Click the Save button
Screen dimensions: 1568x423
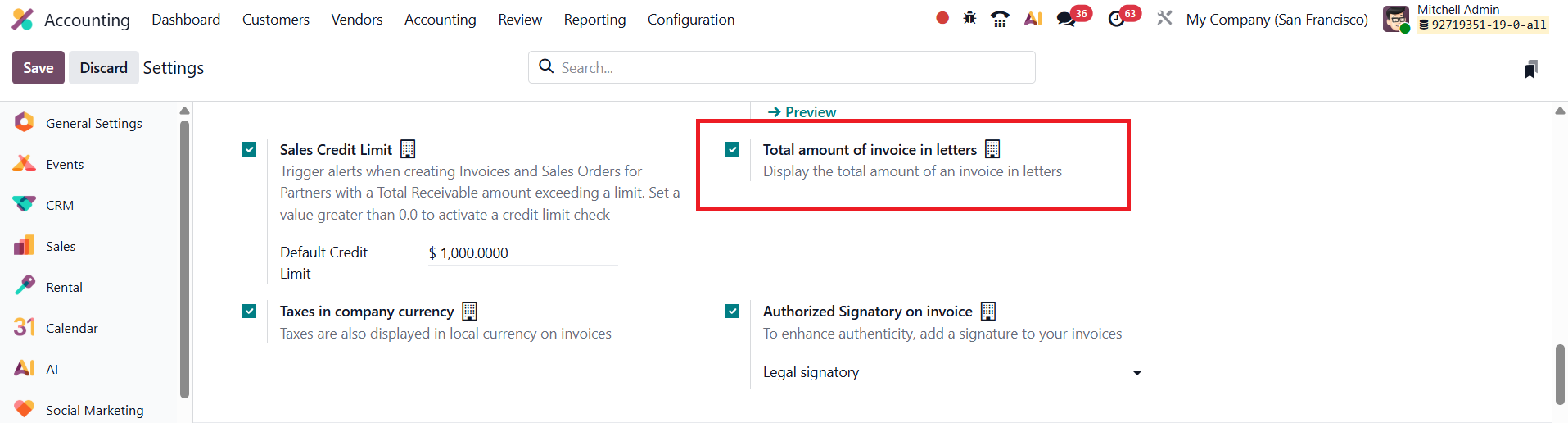pos(38,68)
